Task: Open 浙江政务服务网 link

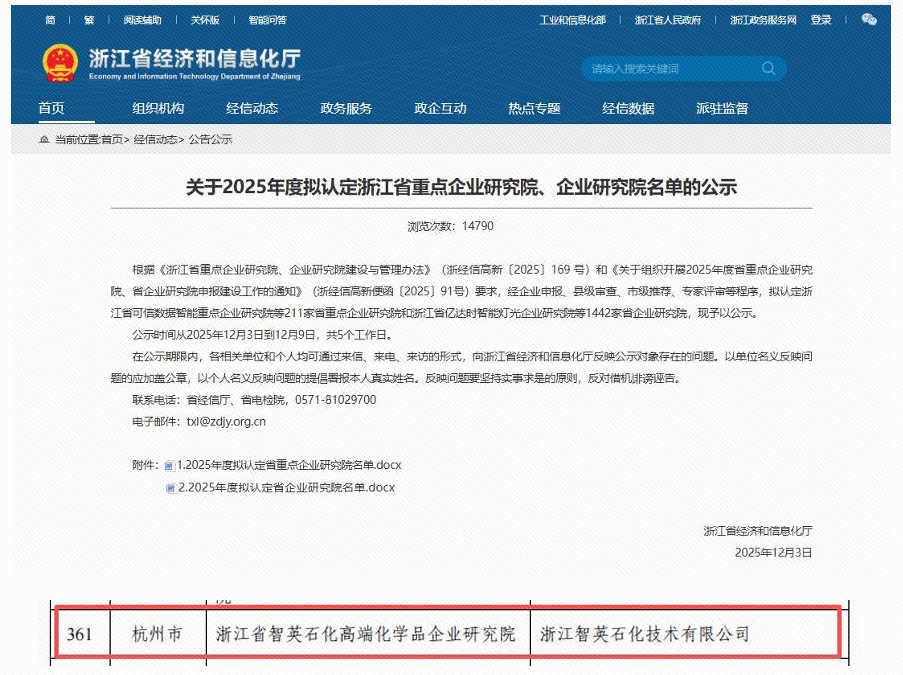Action: point(763,20)
